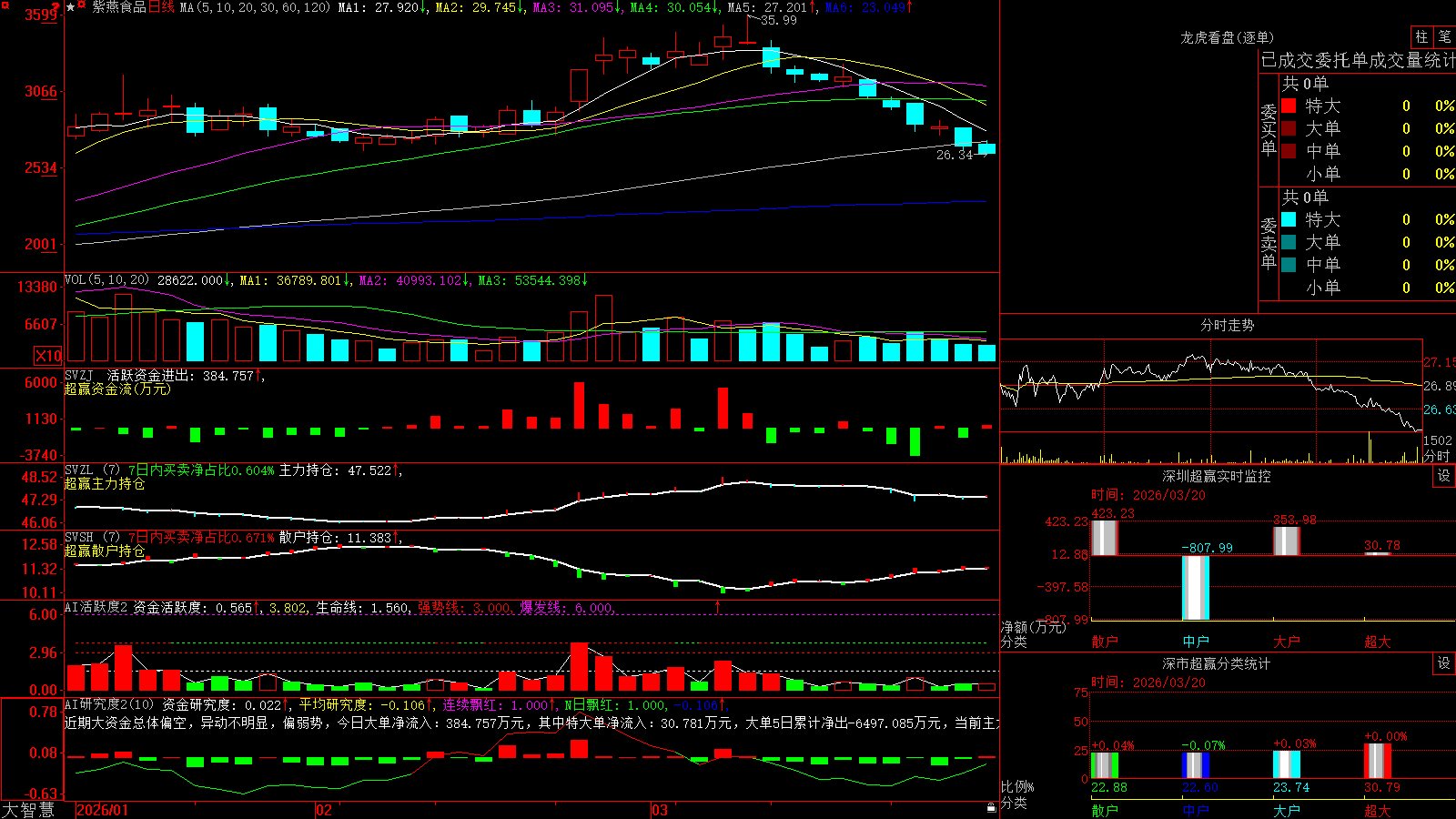Click the 超赢散户持仓 label
This screenshot has width=1456, height=819.
click(105, 551)
